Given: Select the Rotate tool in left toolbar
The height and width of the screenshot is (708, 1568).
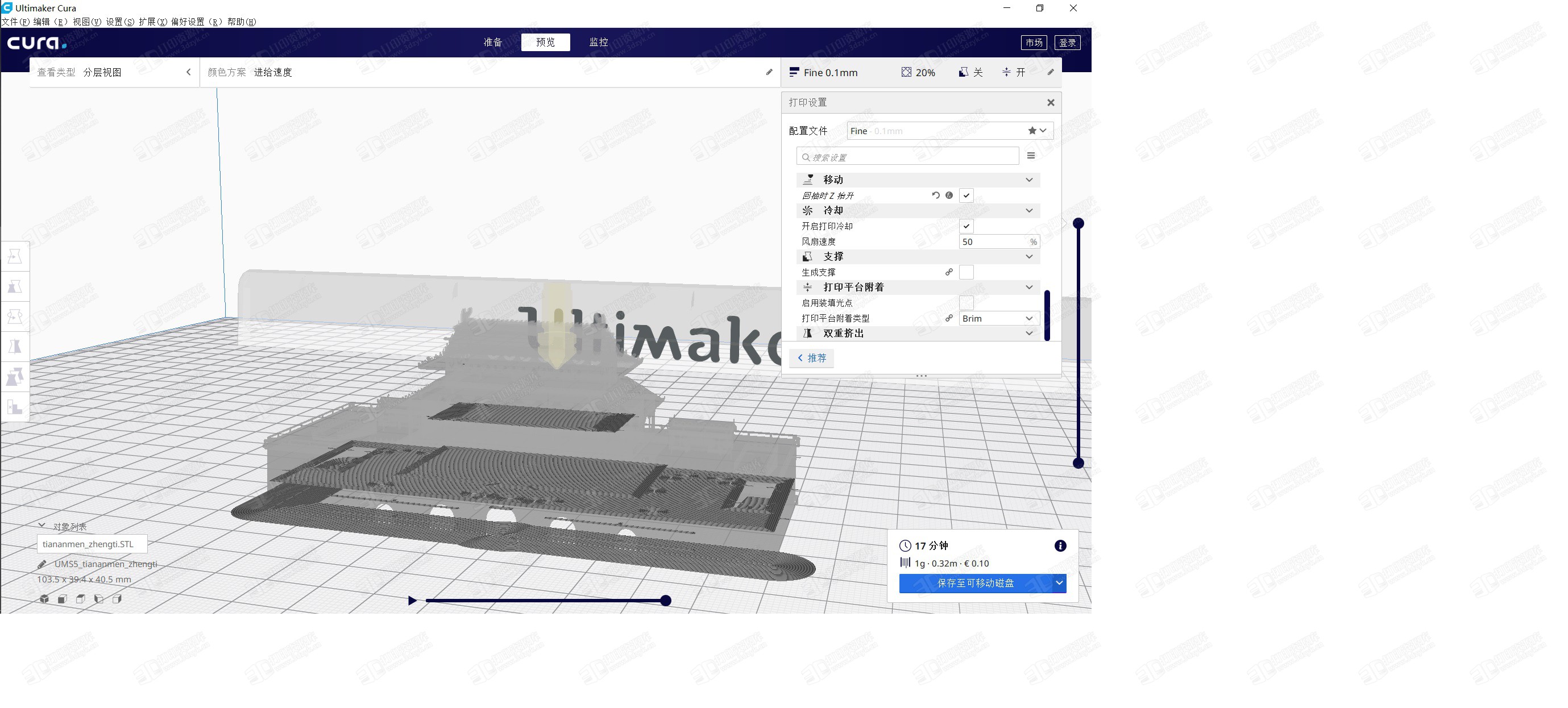Looking at the screenshot, I should [x=15, y=317].
